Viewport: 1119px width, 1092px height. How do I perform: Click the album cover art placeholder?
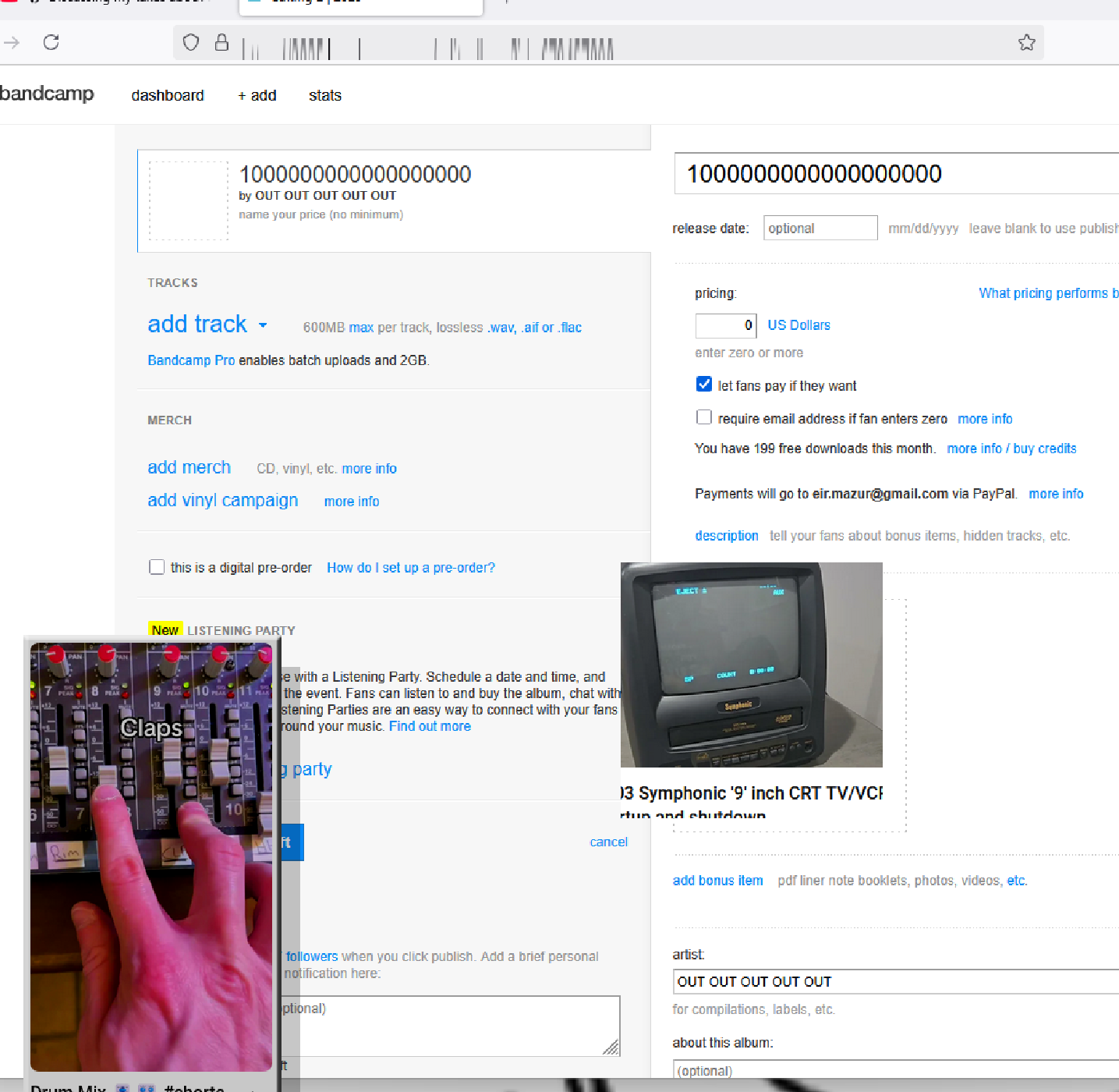(189, 200)
